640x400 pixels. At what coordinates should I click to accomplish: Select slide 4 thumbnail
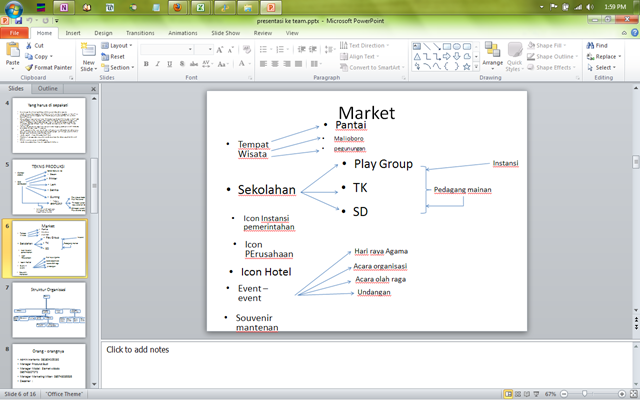[x=49, y=125]
